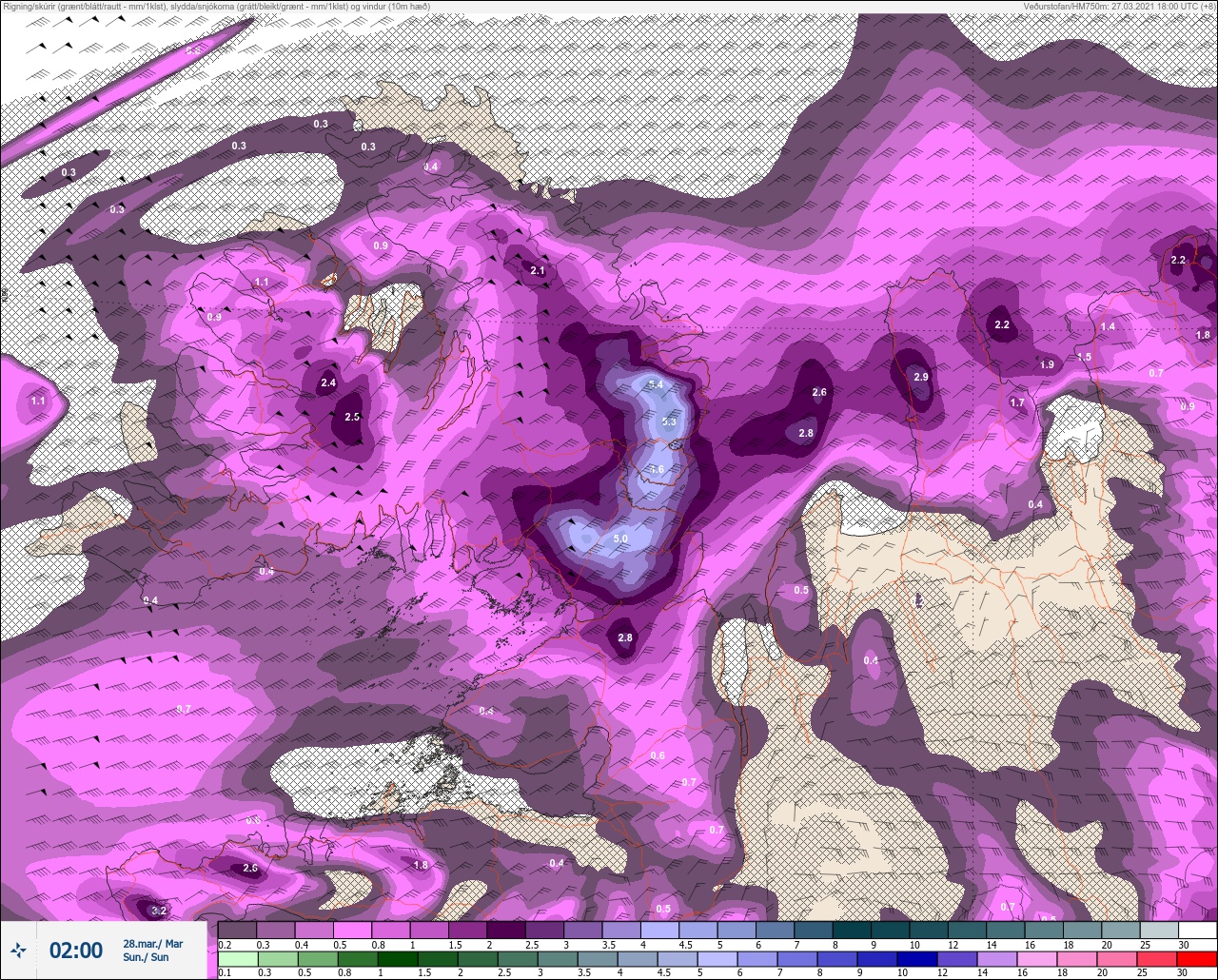Click the '0.1' label starting the lower legend scale

[x=225, y=973]
